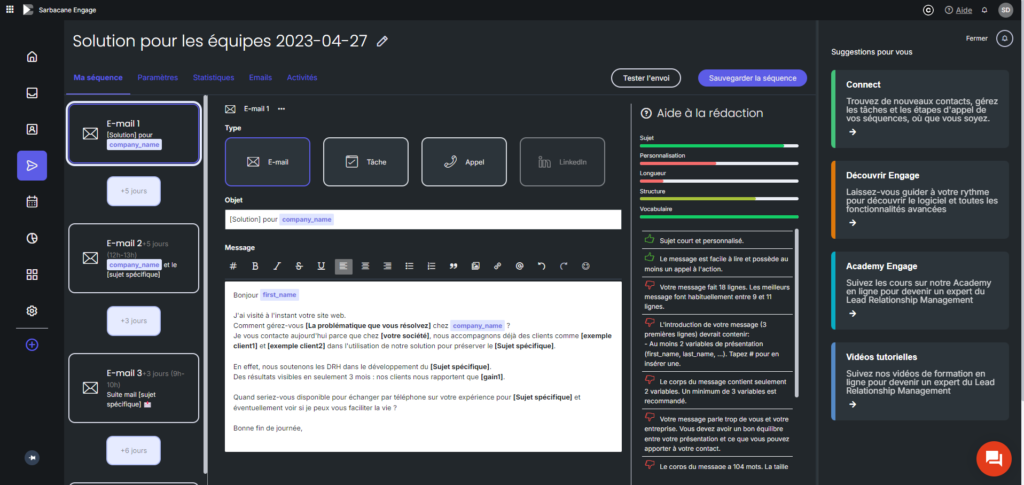1024x485 pixels.
Task: Select the Tâche step type
Action: (366, 162)
